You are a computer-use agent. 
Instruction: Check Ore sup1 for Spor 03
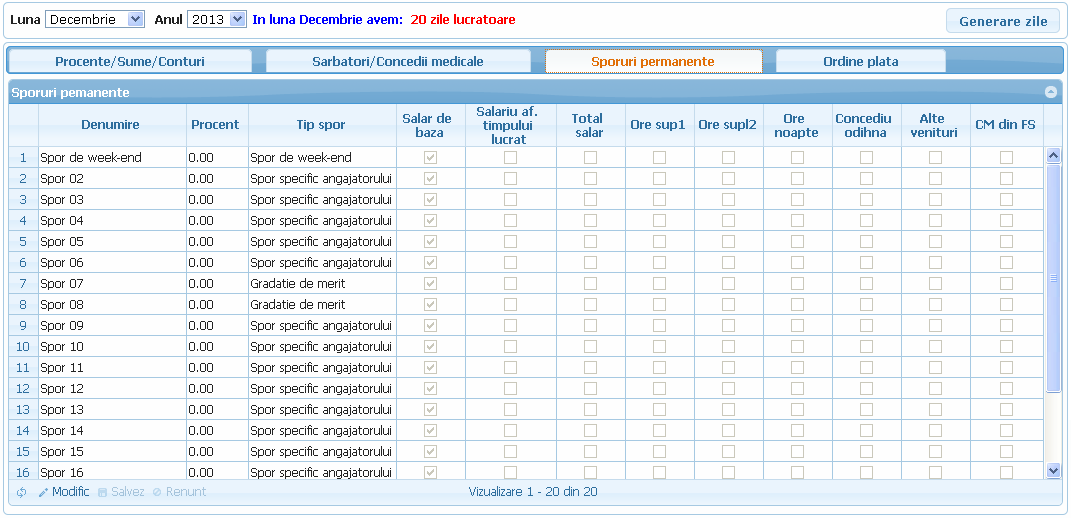pyautogui.click(x=659, y=200)
